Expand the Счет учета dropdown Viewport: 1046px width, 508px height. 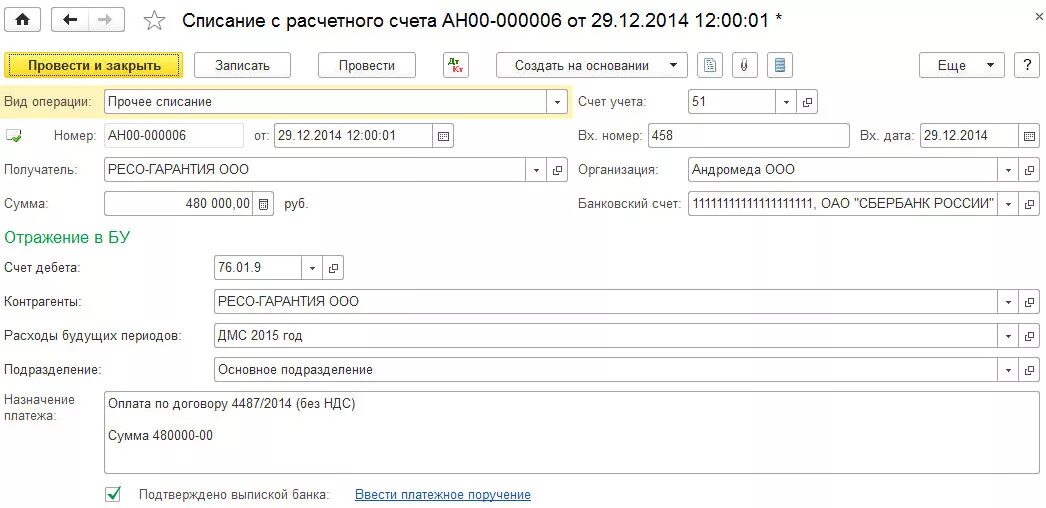[786, 102]
